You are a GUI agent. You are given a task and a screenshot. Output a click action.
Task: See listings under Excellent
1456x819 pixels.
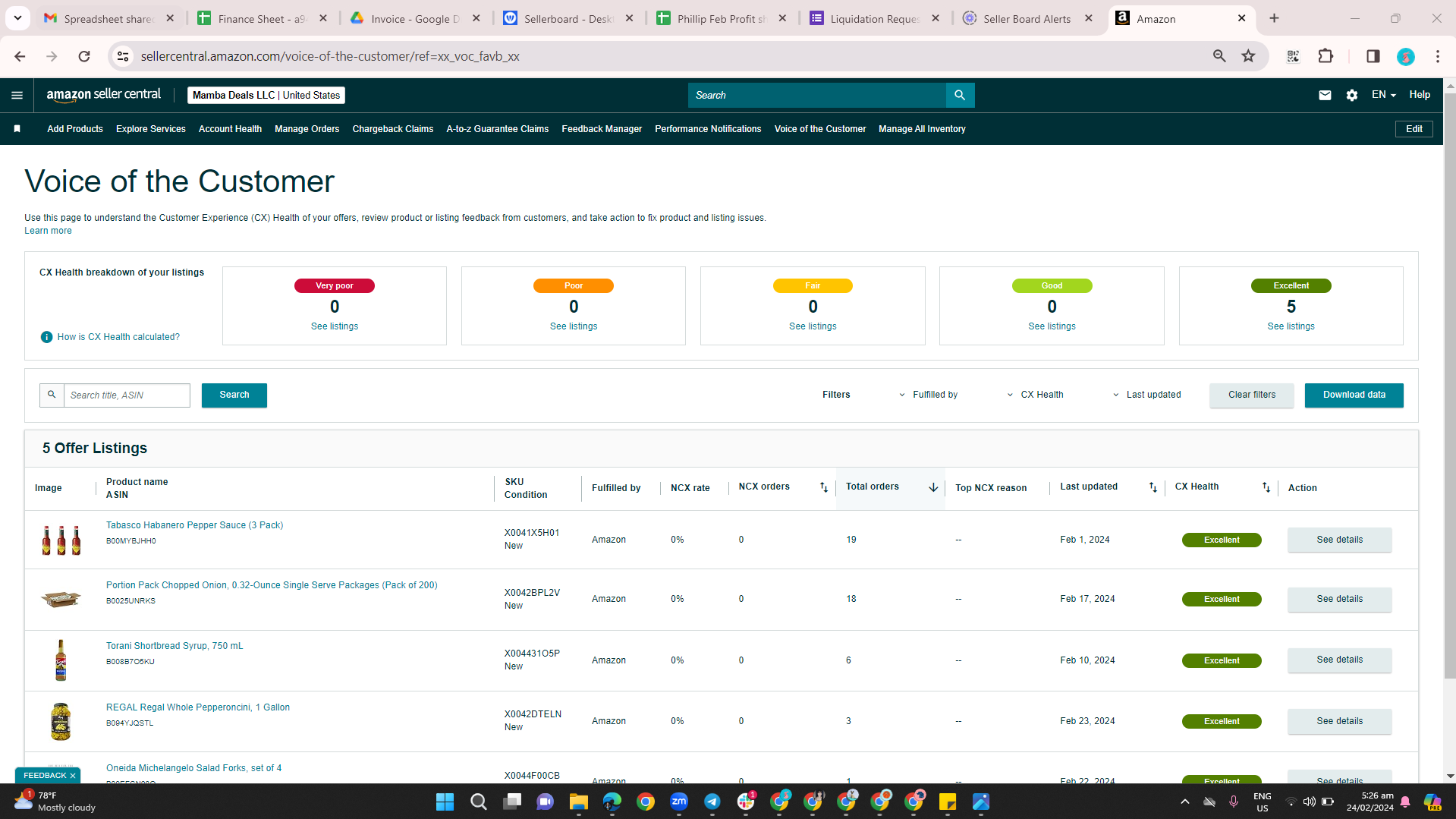click(1291, 326)
